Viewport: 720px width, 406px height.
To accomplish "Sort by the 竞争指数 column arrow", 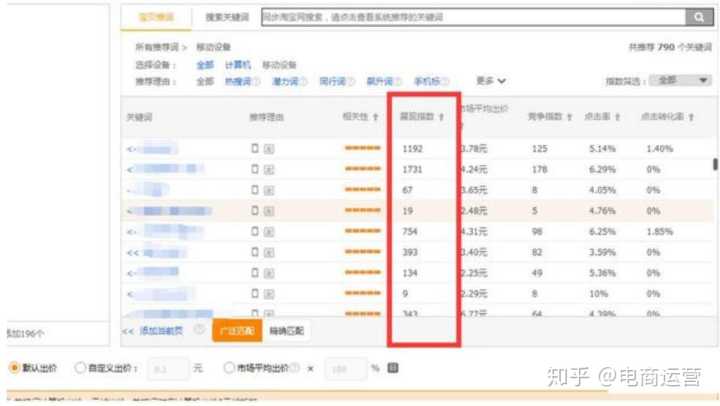I will click(x=570, y=117).
